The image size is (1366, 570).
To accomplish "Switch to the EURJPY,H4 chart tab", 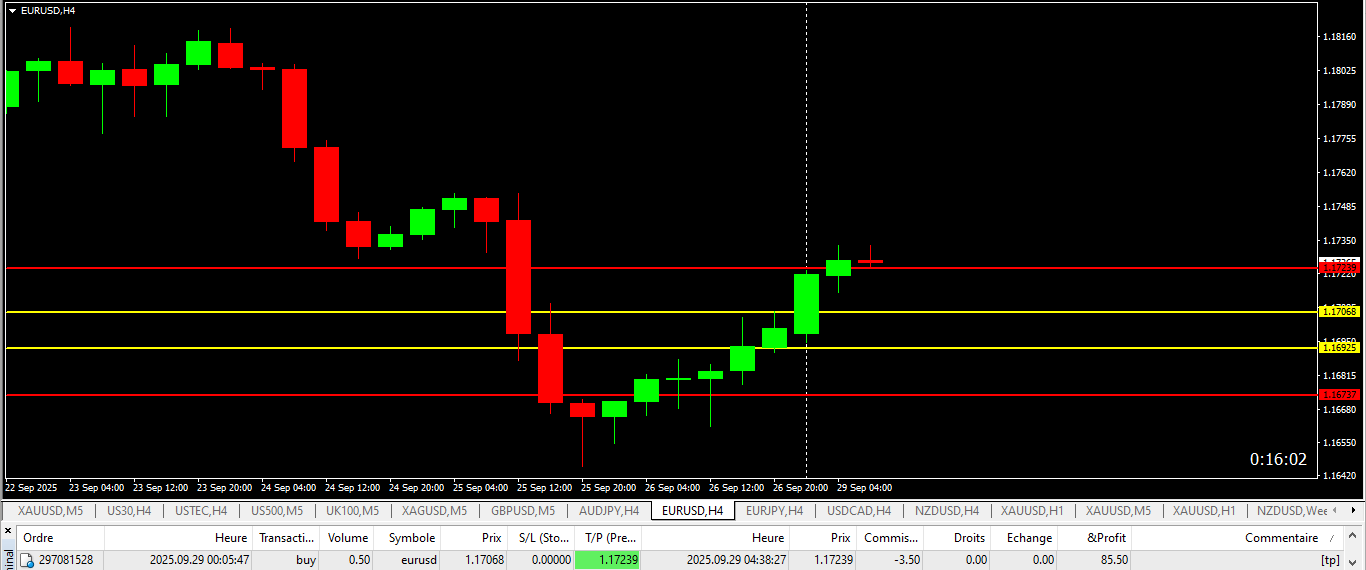I will pyautogui.click(x=774, y=511).
